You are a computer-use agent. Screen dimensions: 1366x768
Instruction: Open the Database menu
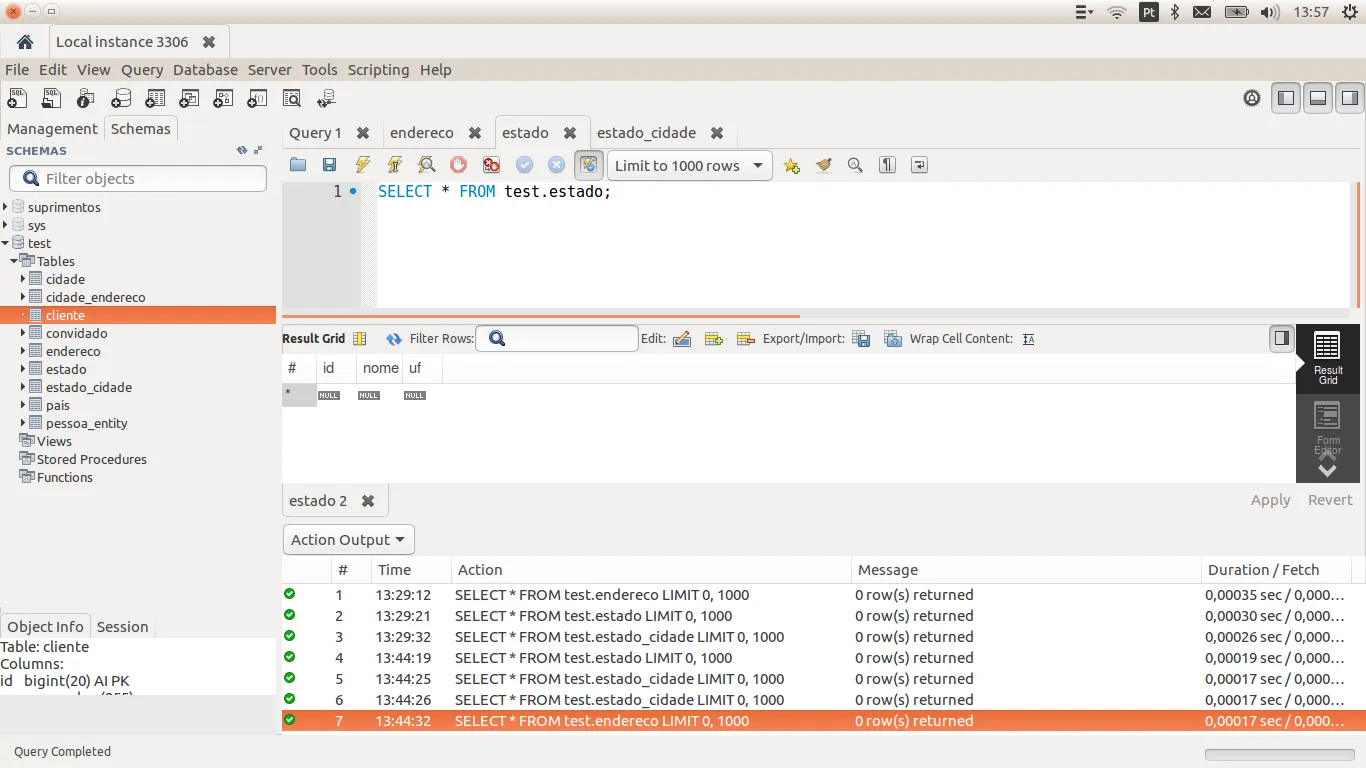(205, 70)
